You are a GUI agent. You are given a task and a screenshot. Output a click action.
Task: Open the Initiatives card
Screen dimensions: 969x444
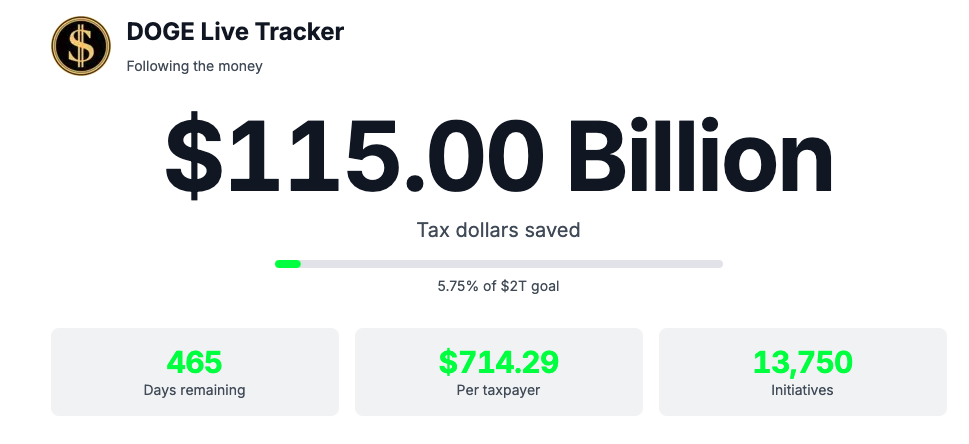803,372
